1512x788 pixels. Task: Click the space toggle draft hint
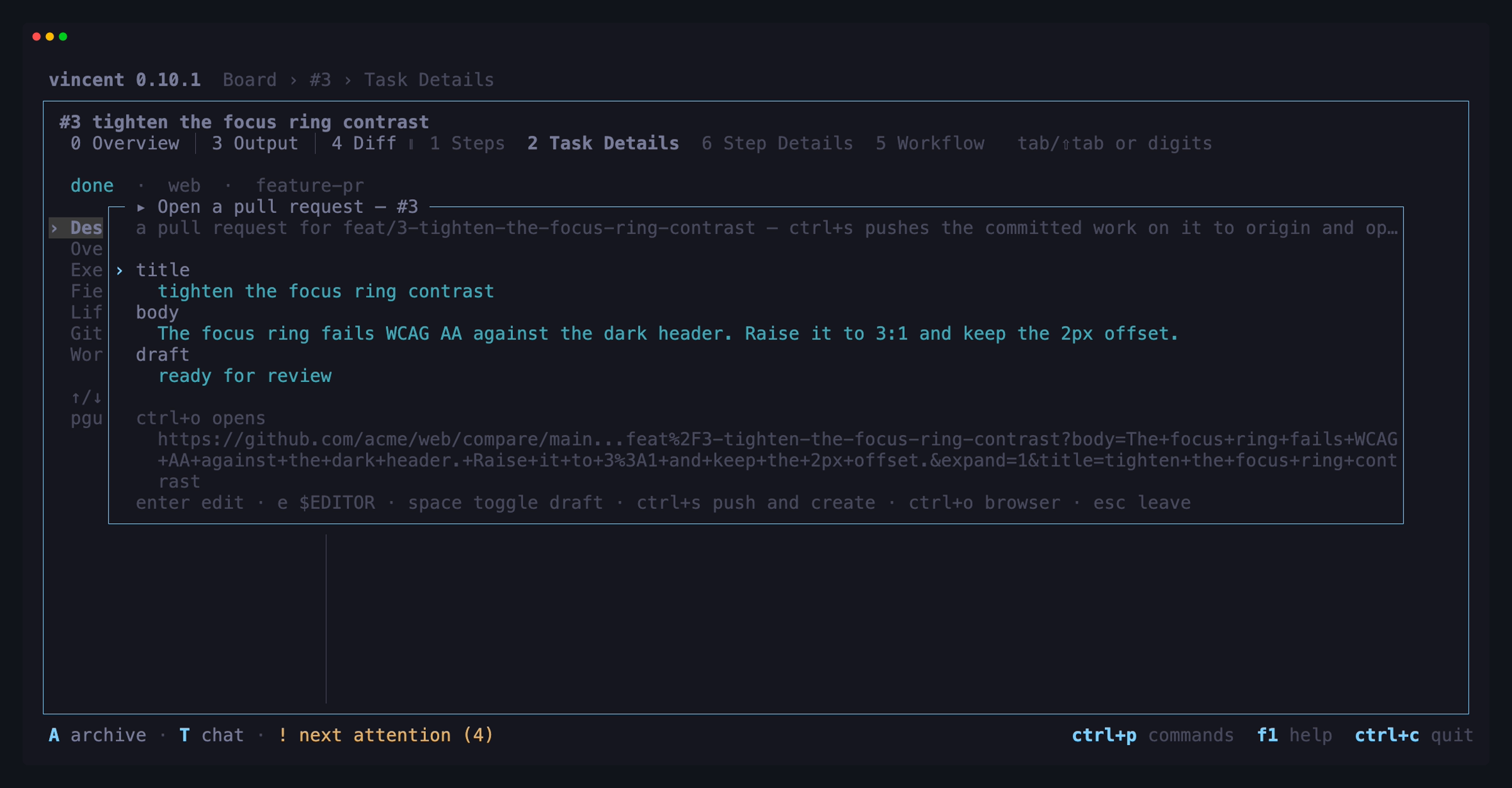click(x=505, y=503)
